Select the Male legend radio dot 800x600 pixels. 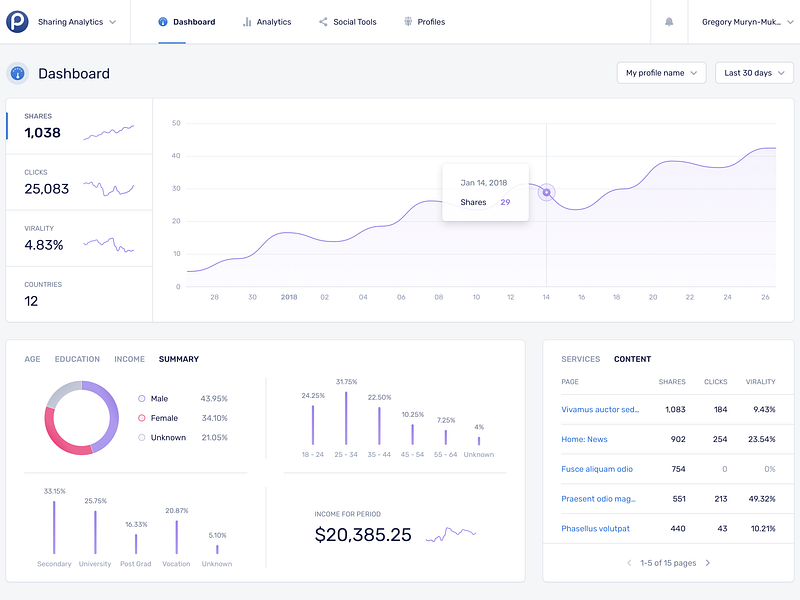(141, 398)
